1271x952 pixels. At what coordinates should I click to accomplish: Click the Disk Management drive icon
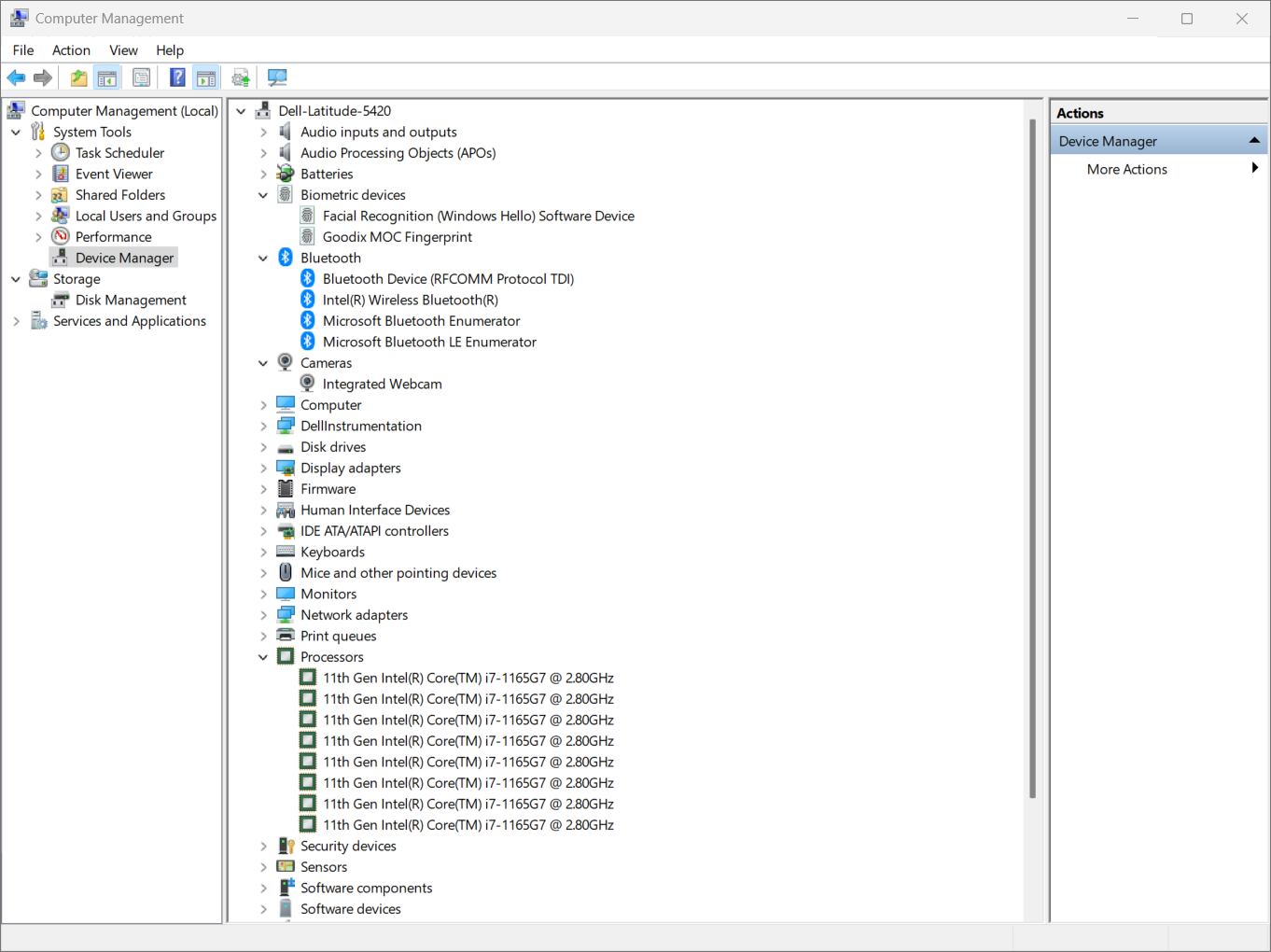click(61, 300)
